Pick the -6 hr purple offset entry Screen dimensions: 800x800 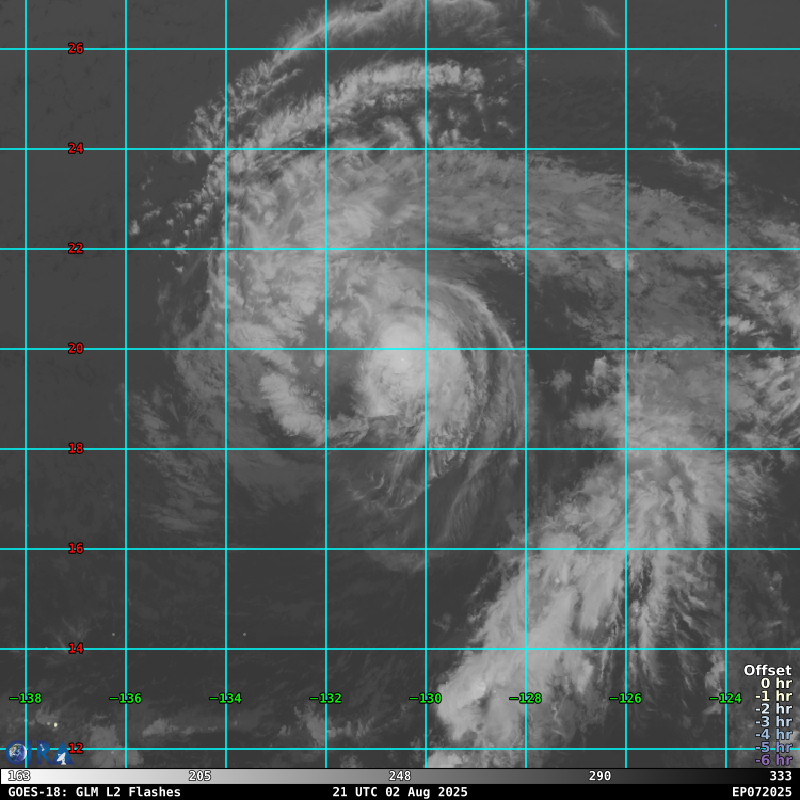coord(773,759)
